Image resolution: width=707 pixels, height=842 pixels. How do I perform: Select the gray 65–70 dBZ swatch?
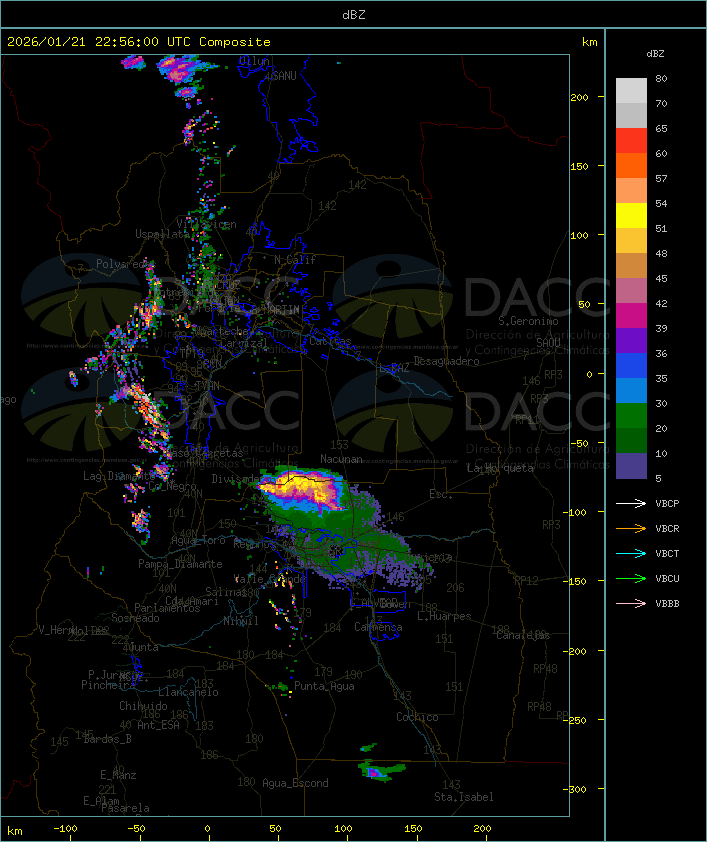pyautogui.click(x=631, y=115)
